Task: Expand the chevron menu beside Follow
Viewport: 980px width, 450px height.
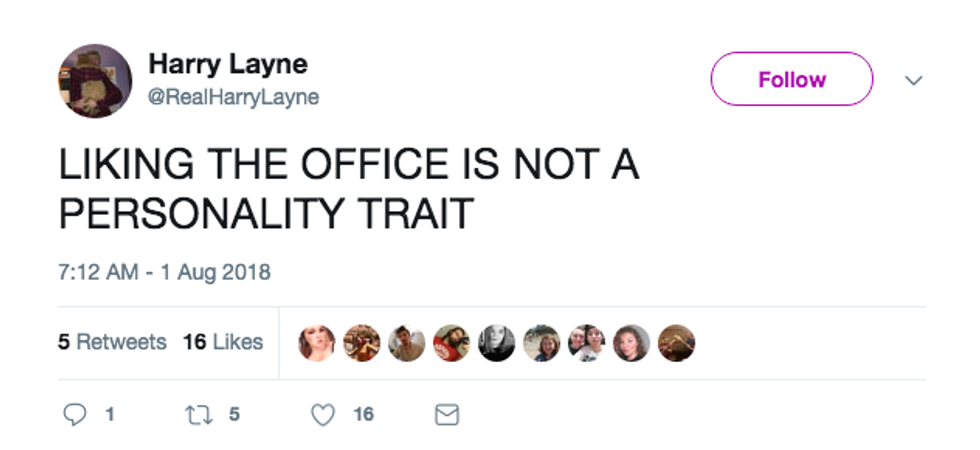Action: pyautogui.click(x=913, y=80)
